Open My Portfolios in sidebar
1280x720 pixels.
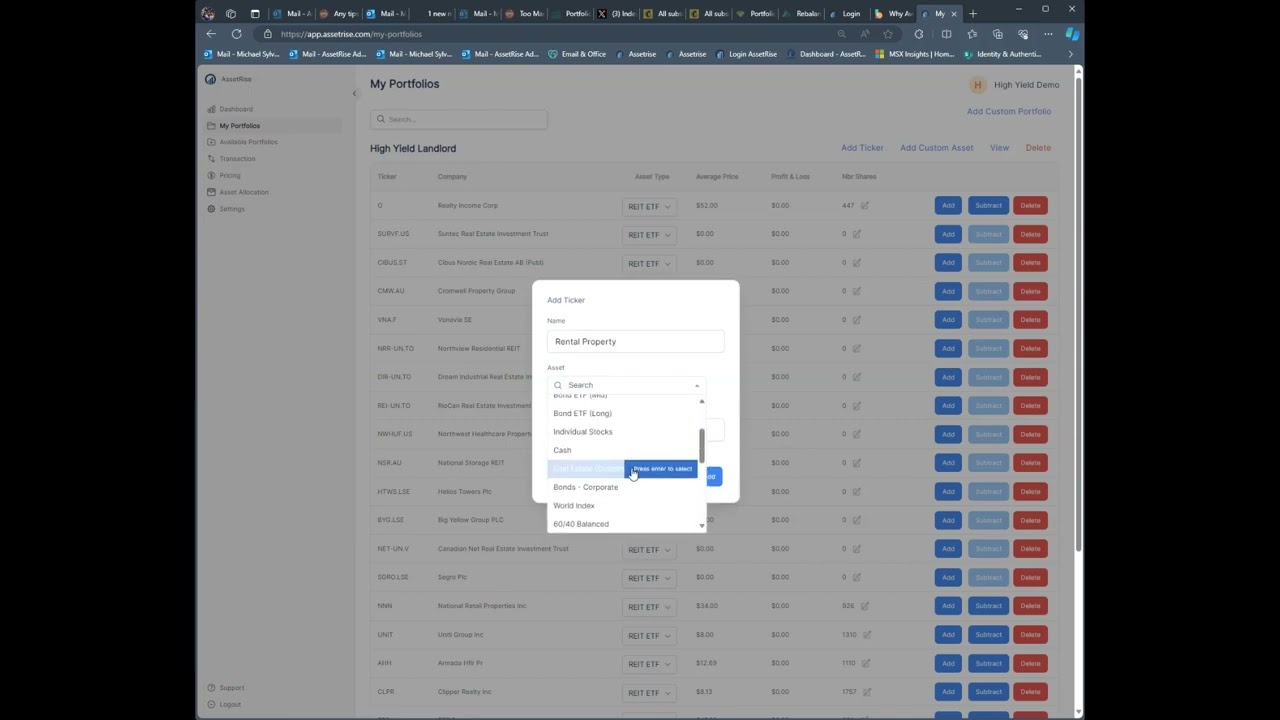pos(239,126)
